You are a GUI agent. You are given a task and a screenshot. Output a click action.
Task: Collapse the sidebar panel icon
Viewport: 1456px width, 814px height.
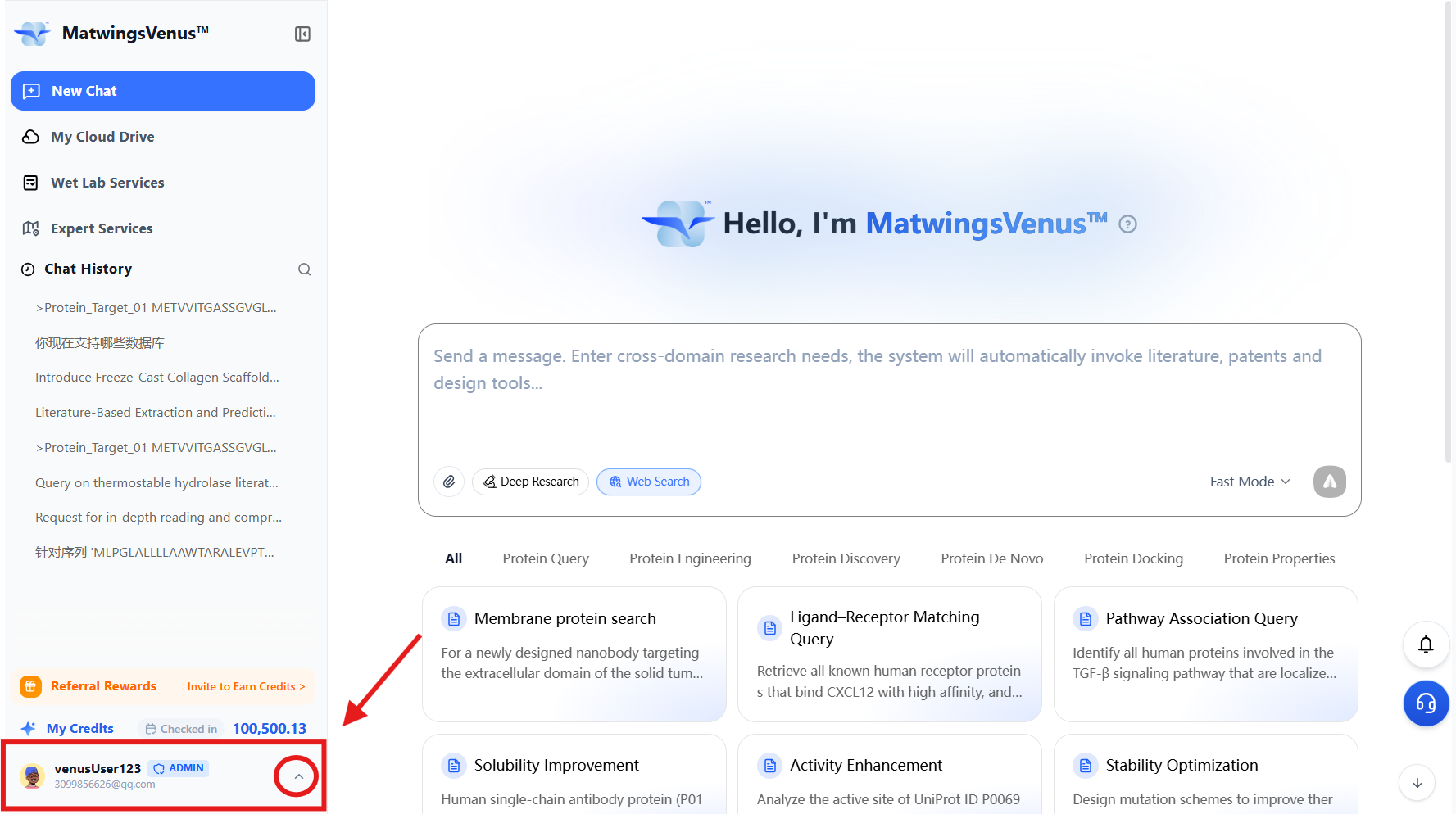coord(302,34)
